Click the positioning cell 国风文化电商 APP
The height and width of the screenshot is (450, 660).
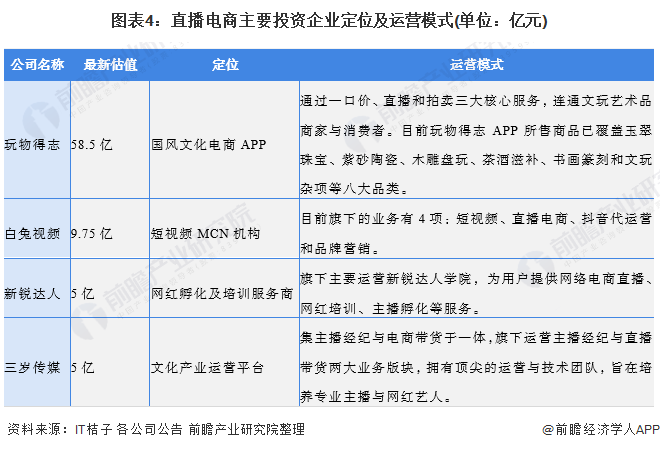click(x=208, y=145)
